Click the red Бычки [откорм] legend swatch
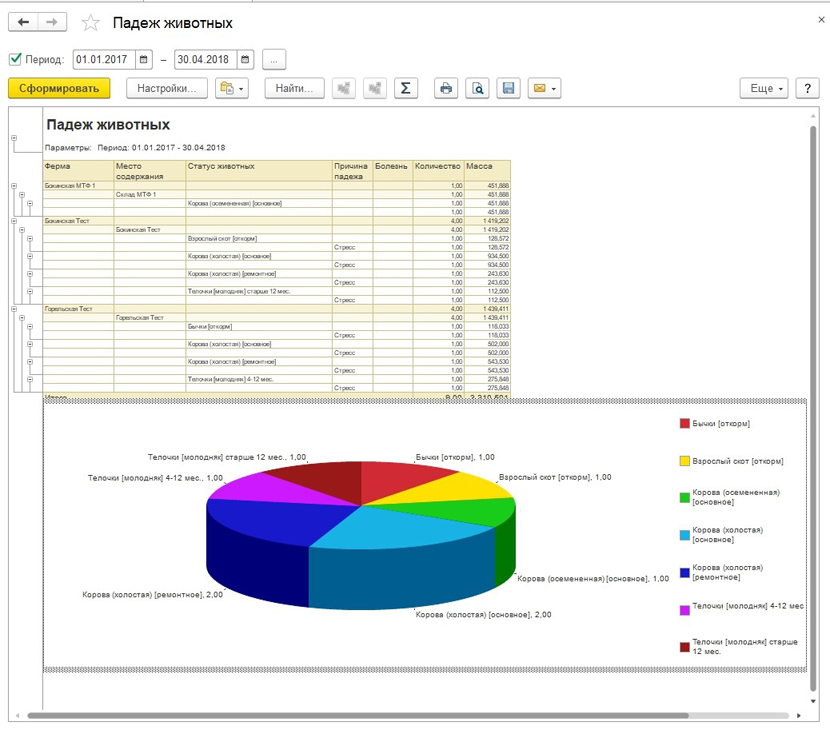The height and width of the screenshot is (730, 830). (x=685, y=424)
